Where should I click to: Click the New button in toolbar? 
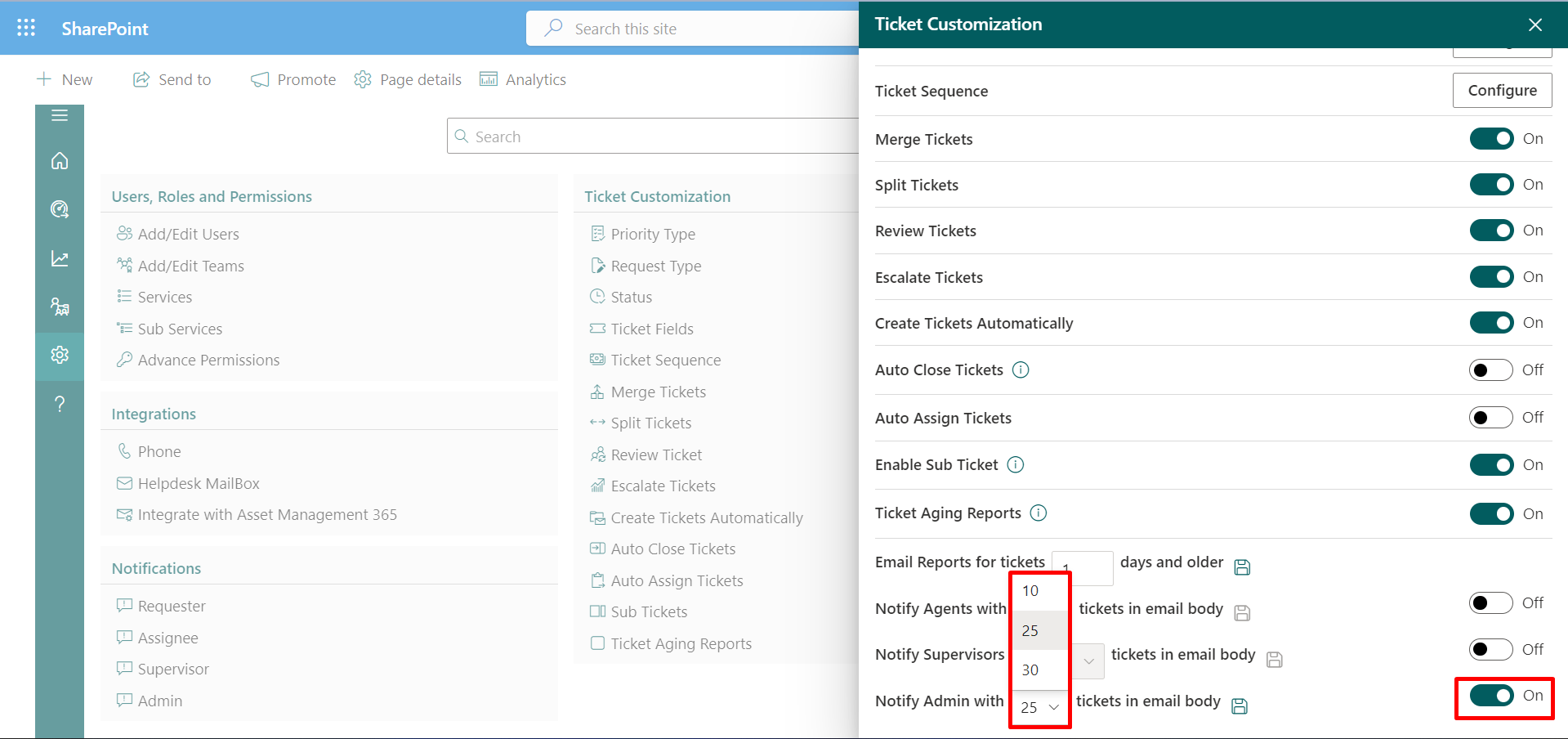pos(65,79)
